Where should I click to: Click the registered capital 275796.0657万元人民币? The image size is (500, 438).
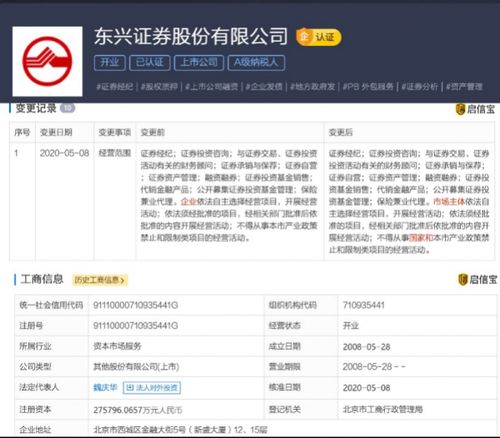click(x=138, y=410)
